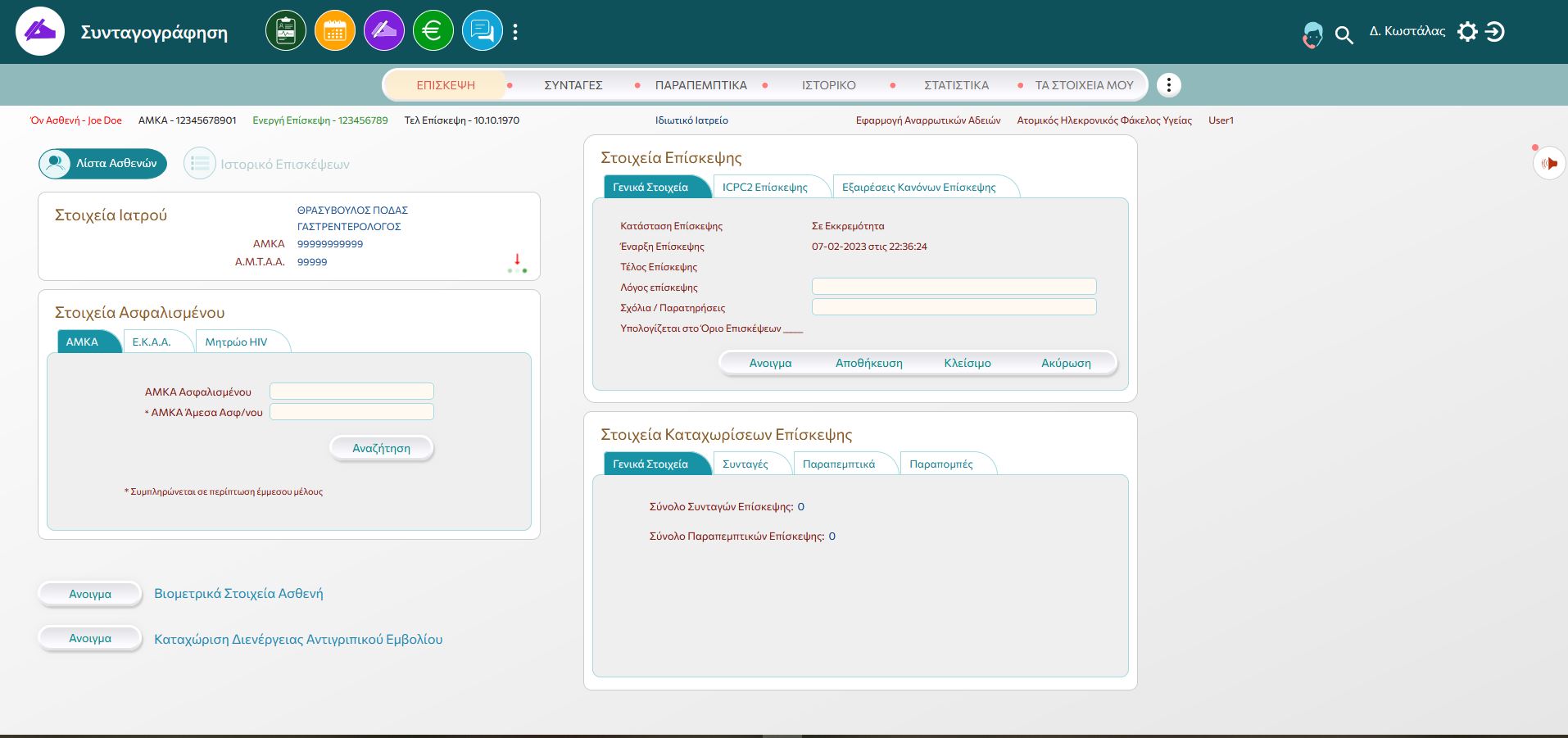Click Ακύρωση to cancel the visit
Screen dimensions: 1568x738
(1066, 364)
